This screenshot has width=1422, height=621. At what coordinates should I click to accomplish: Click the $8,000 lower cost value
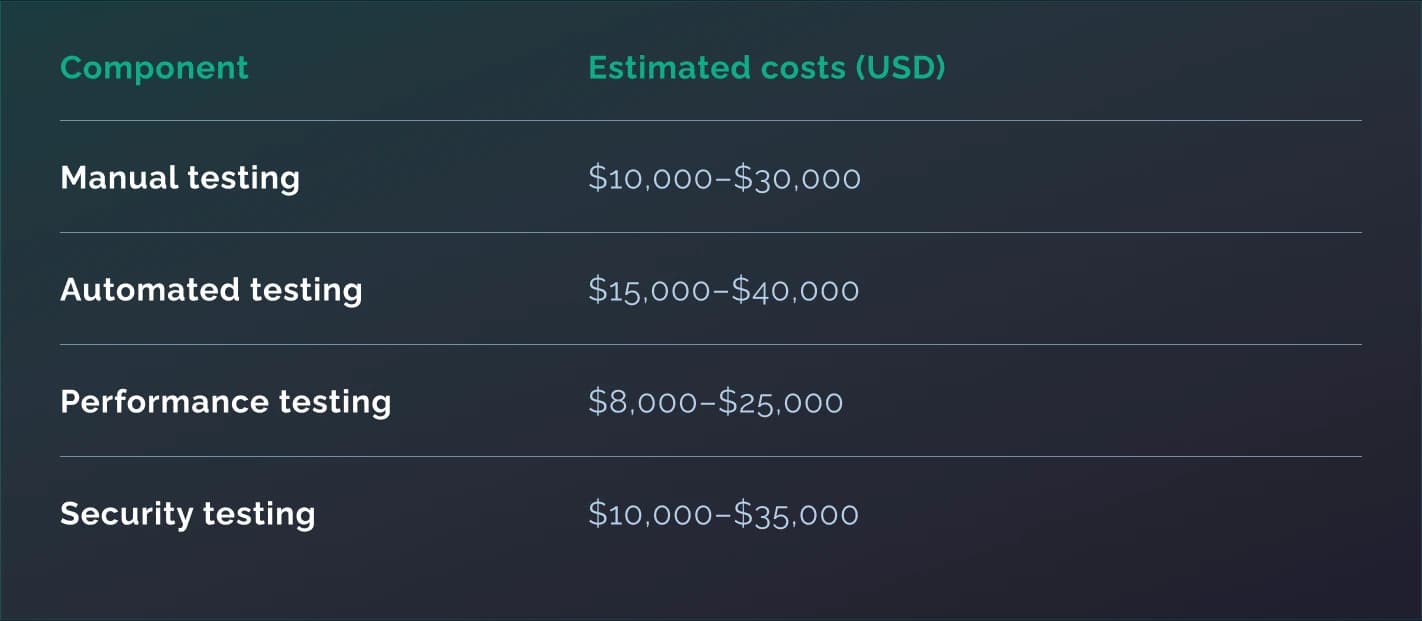642,403
